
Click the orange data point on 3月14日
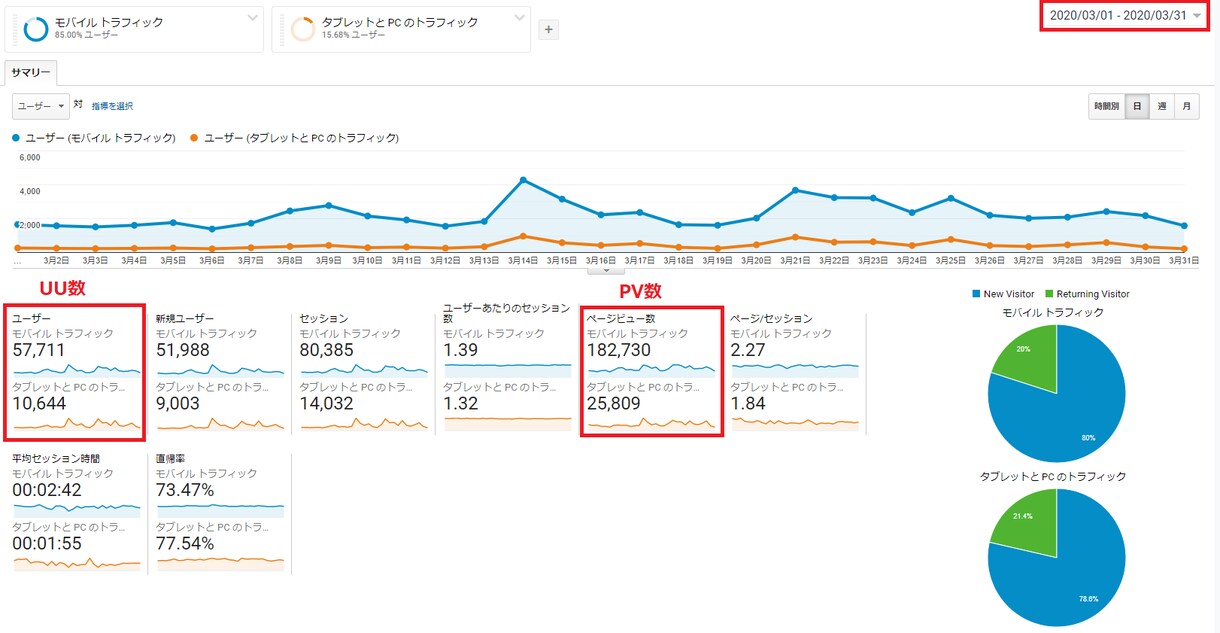[523, 236]
